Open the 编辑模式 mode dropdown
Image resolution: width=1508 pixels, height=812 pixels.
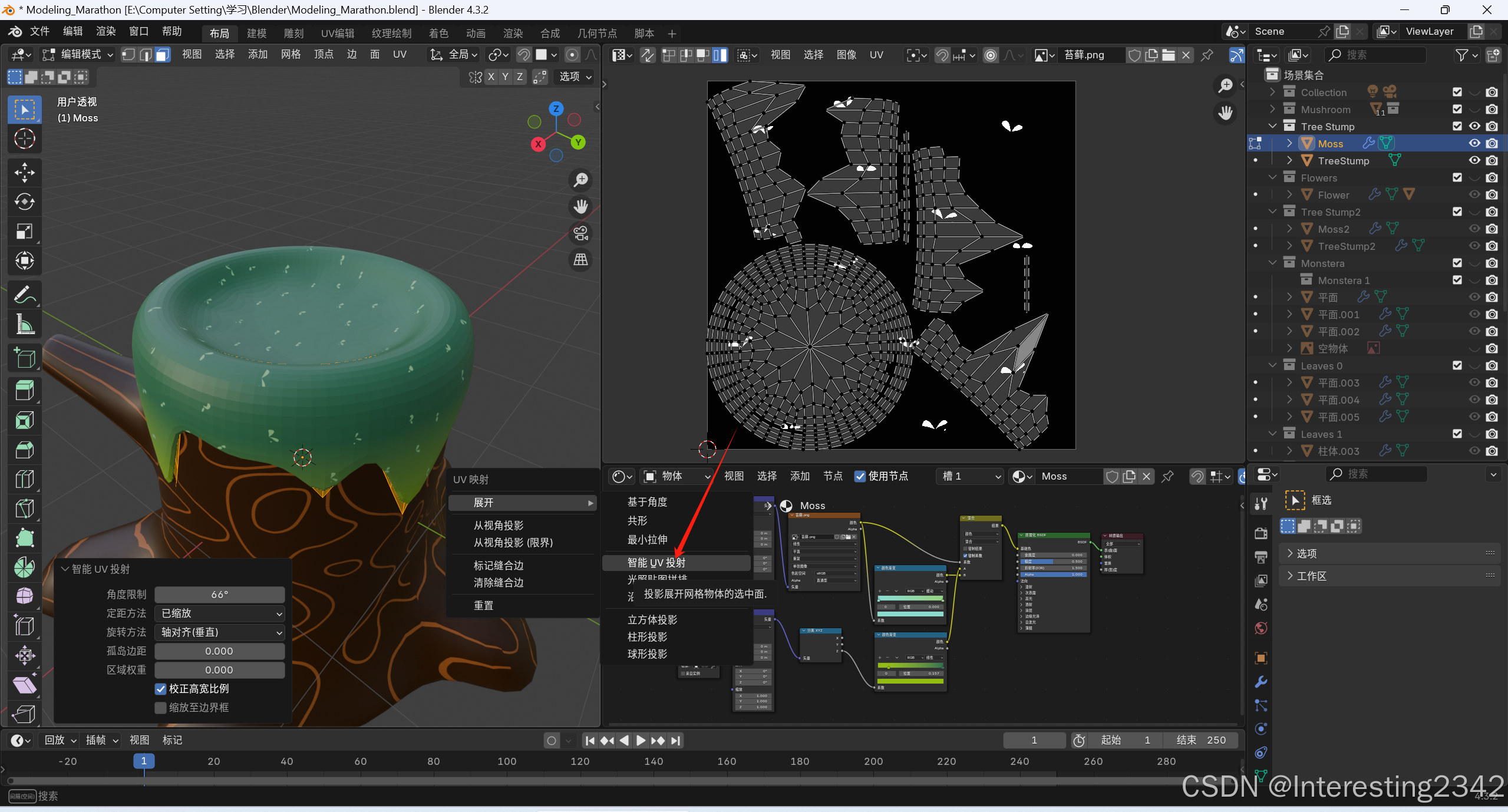tap(77, 55)
